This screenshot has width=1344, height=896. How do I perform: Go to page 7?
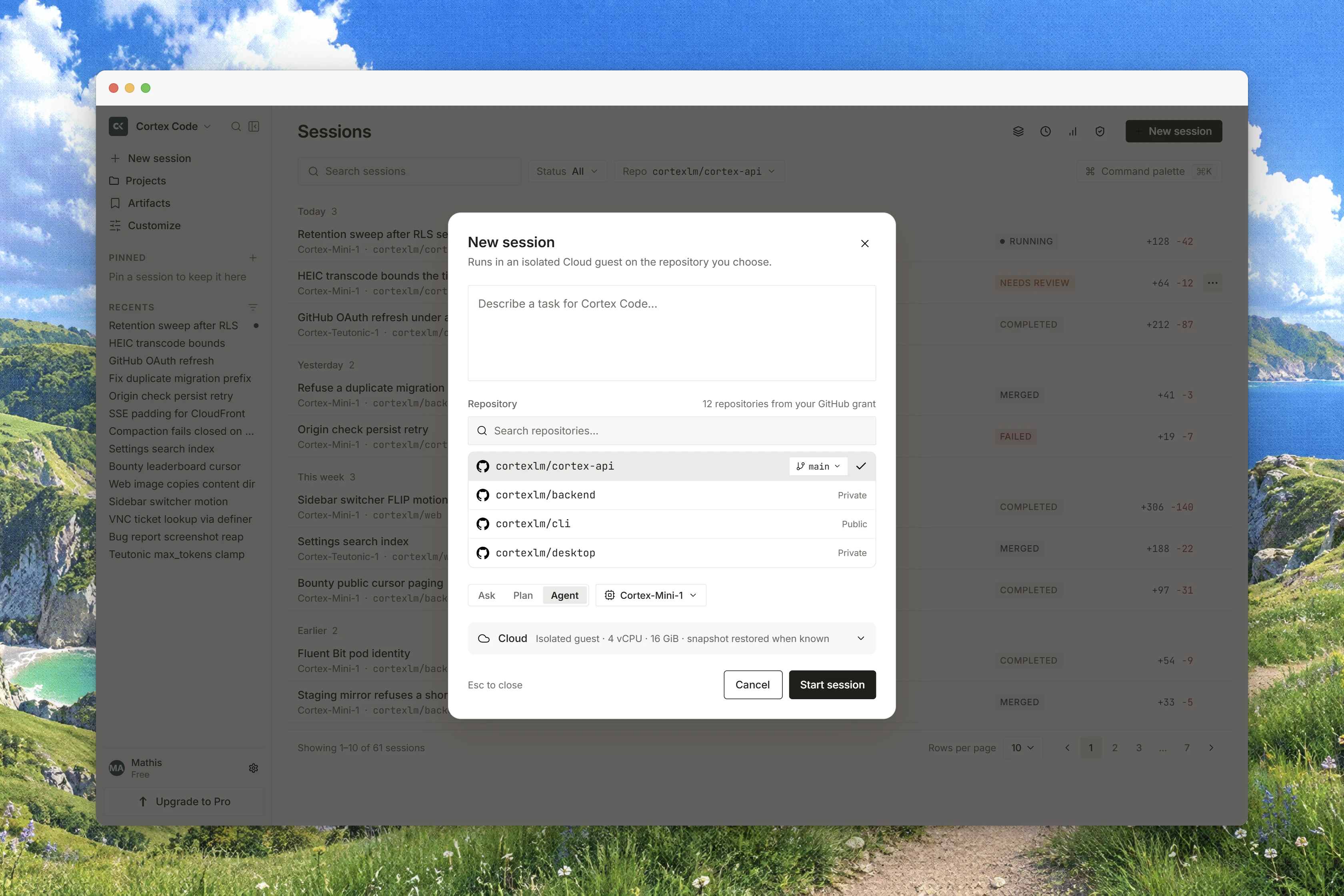point(1187,748)
